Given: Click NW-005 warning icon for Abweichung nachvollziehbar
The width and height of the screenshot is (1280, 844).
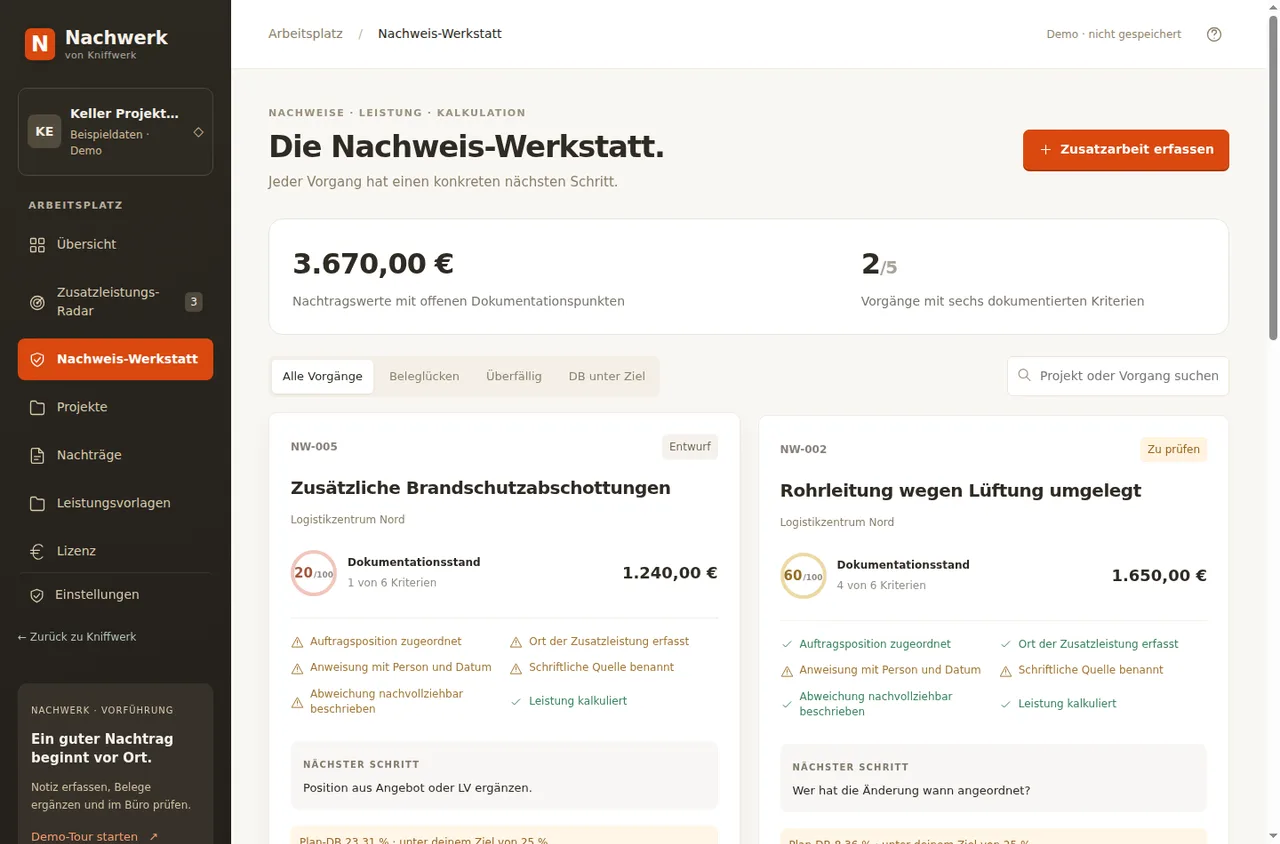Looking at the screenshot, I should [297, 702].
